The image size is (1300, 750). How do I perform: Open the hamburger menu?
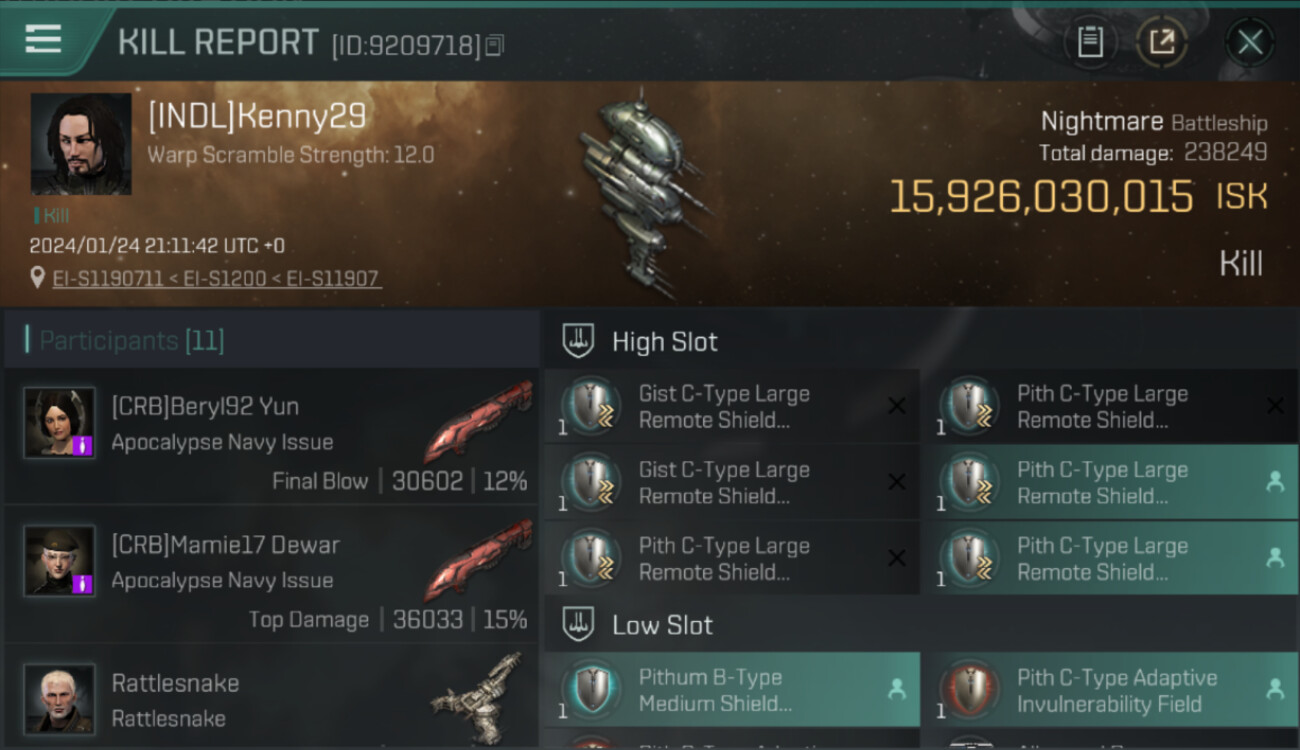tap(43, 40)
